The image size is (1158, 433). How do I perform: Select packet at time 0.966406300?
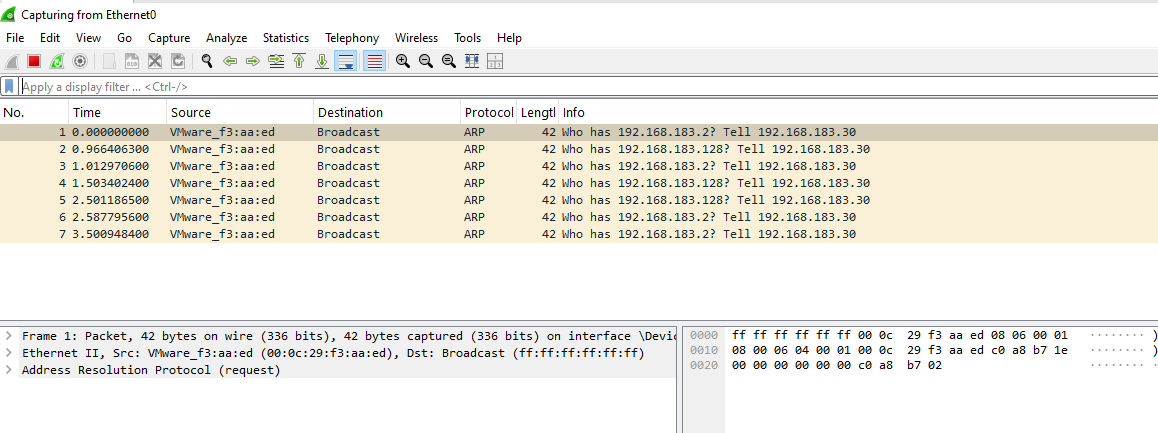coord(579,149)
